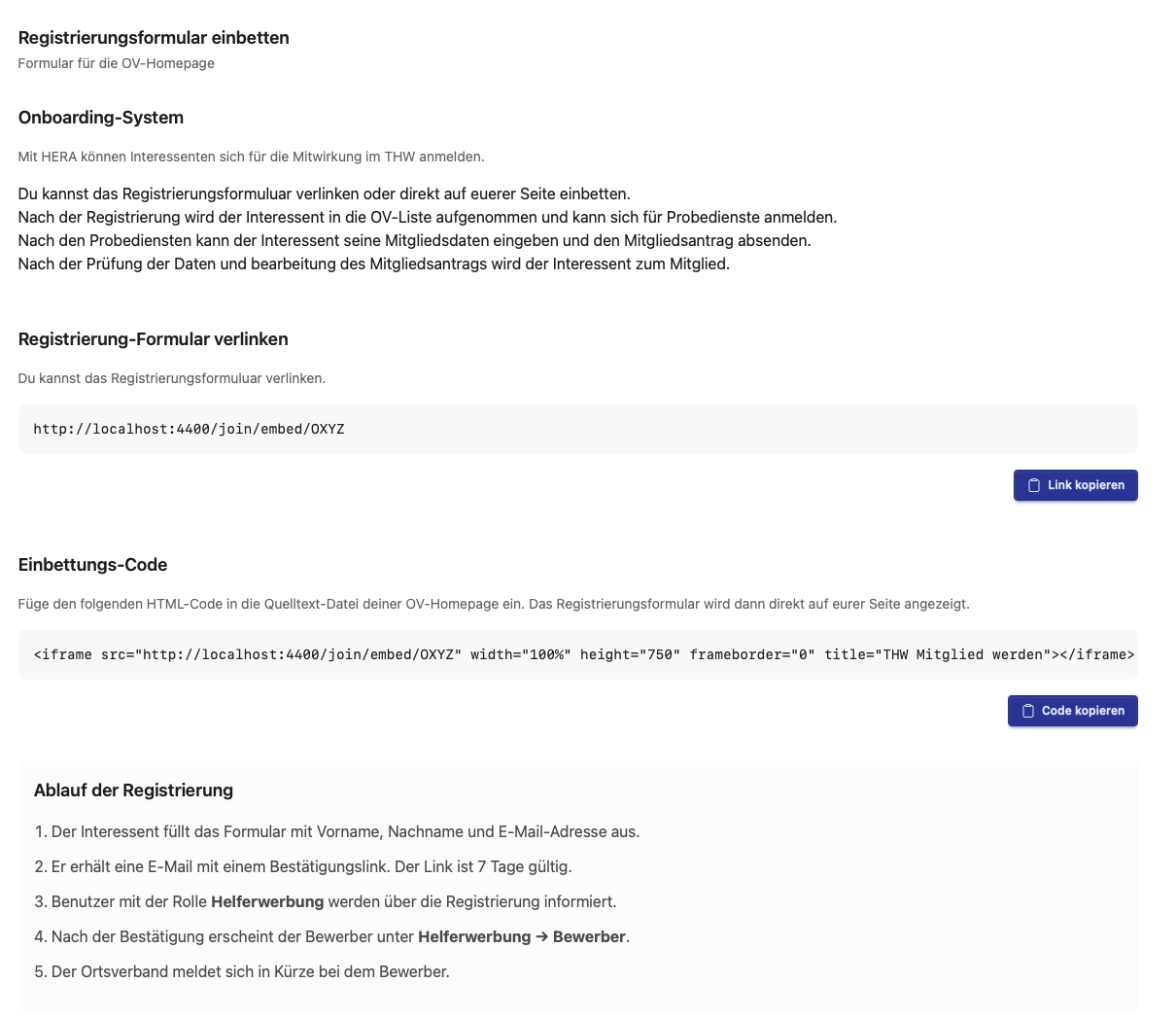1176x1018 pixels.
Task: Click the clipboard icon beside Code kopieren
Action: click(1028, 711)
